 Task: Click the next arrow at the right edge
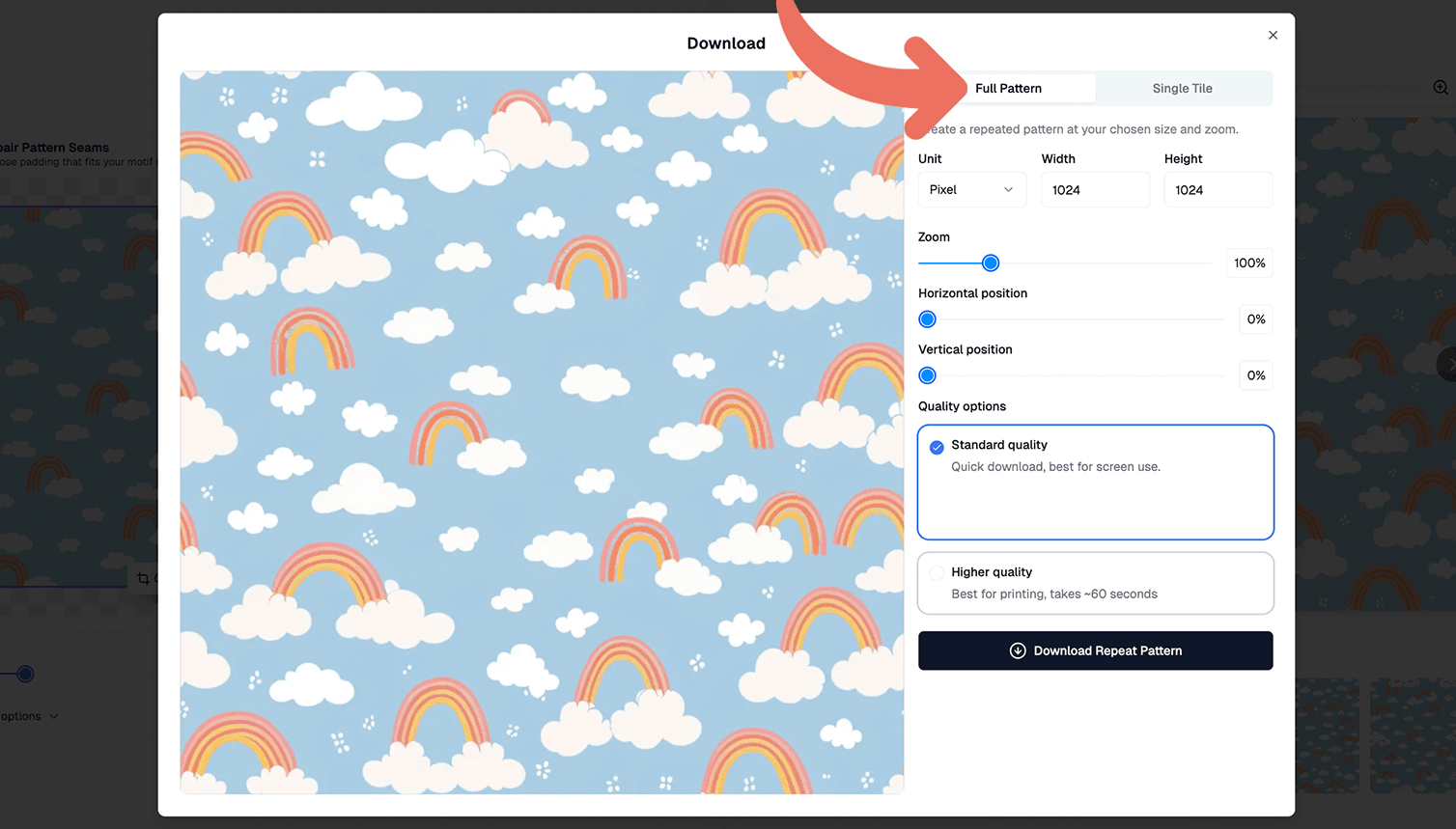pyautogui.click(x=1446, y=364)
